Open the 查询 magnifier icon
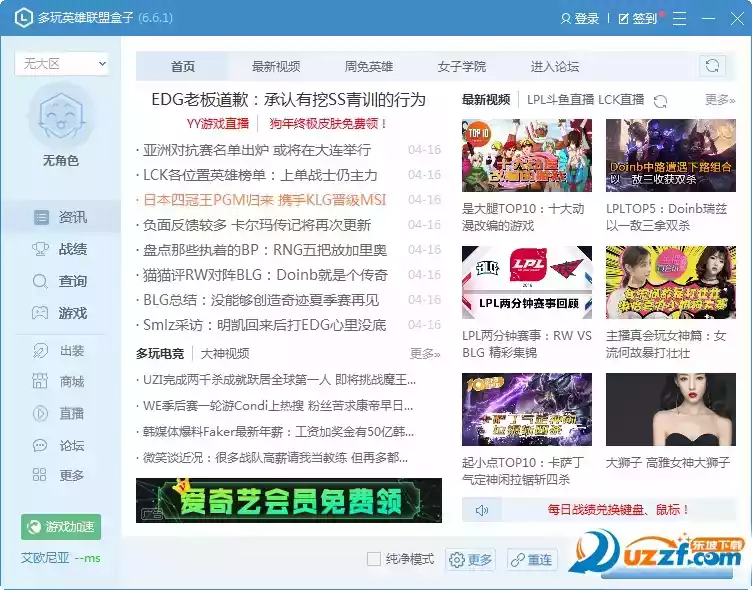 (40, 281)
